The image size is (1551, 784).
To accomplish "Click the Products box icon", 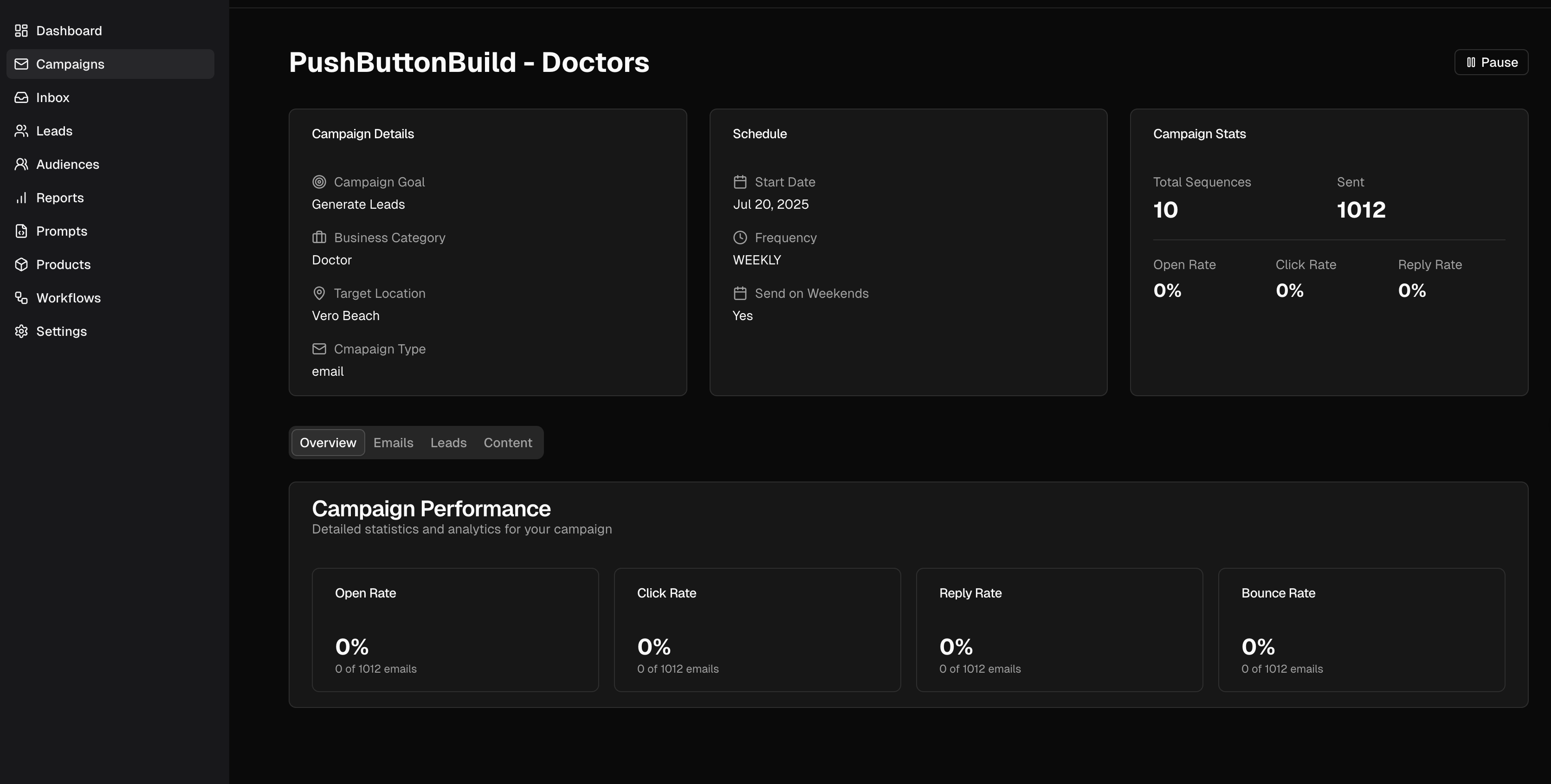I will coord(22,264).
